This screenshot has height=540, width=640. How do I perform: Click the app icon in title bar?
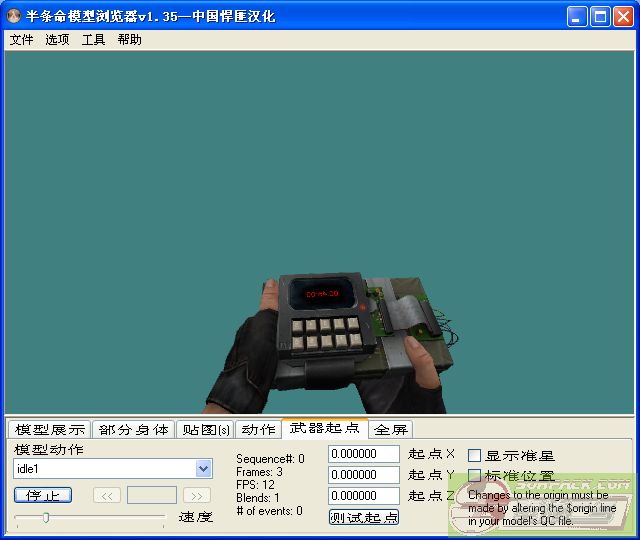[14, 16]
